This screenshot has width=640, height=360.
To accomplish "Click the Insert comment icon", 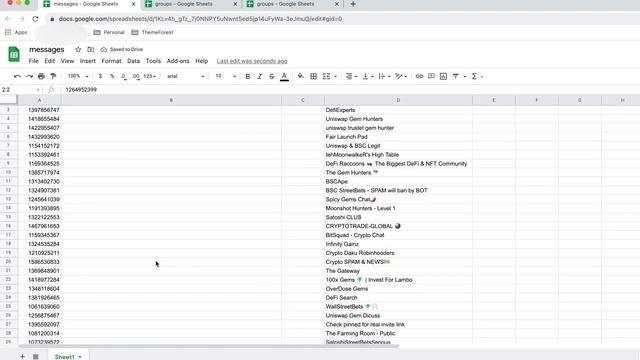I will pos(431,76).
